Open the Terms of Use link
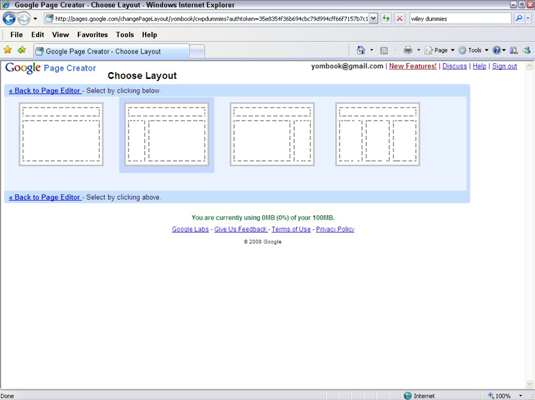 point(291,229)
